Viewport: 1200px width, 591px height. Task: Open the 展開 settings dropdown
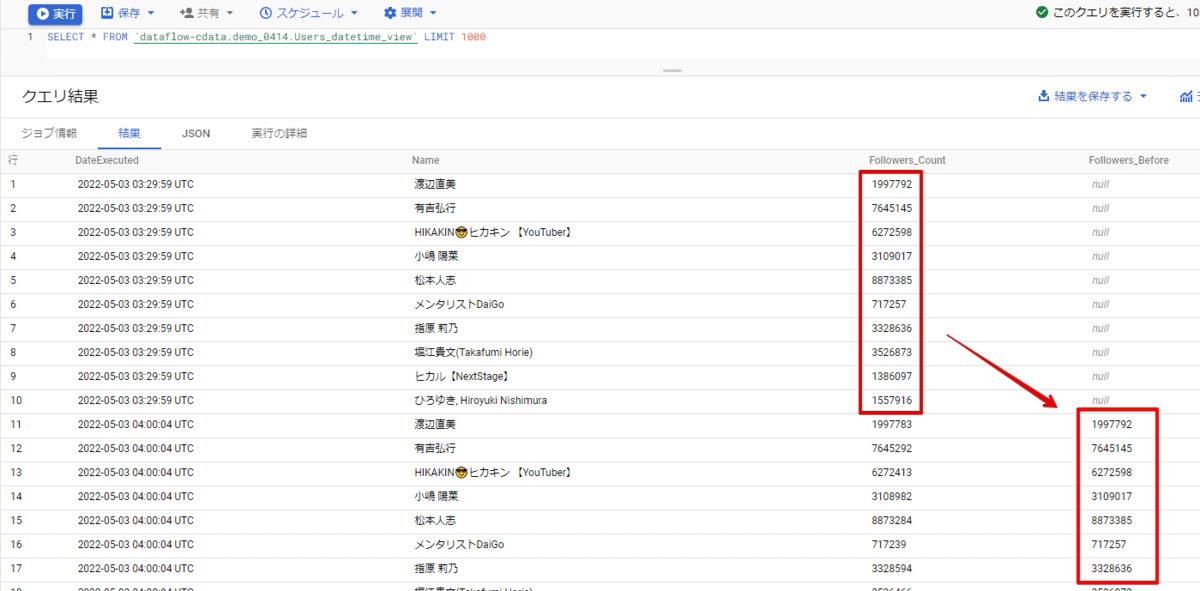(x=410, y=13)
